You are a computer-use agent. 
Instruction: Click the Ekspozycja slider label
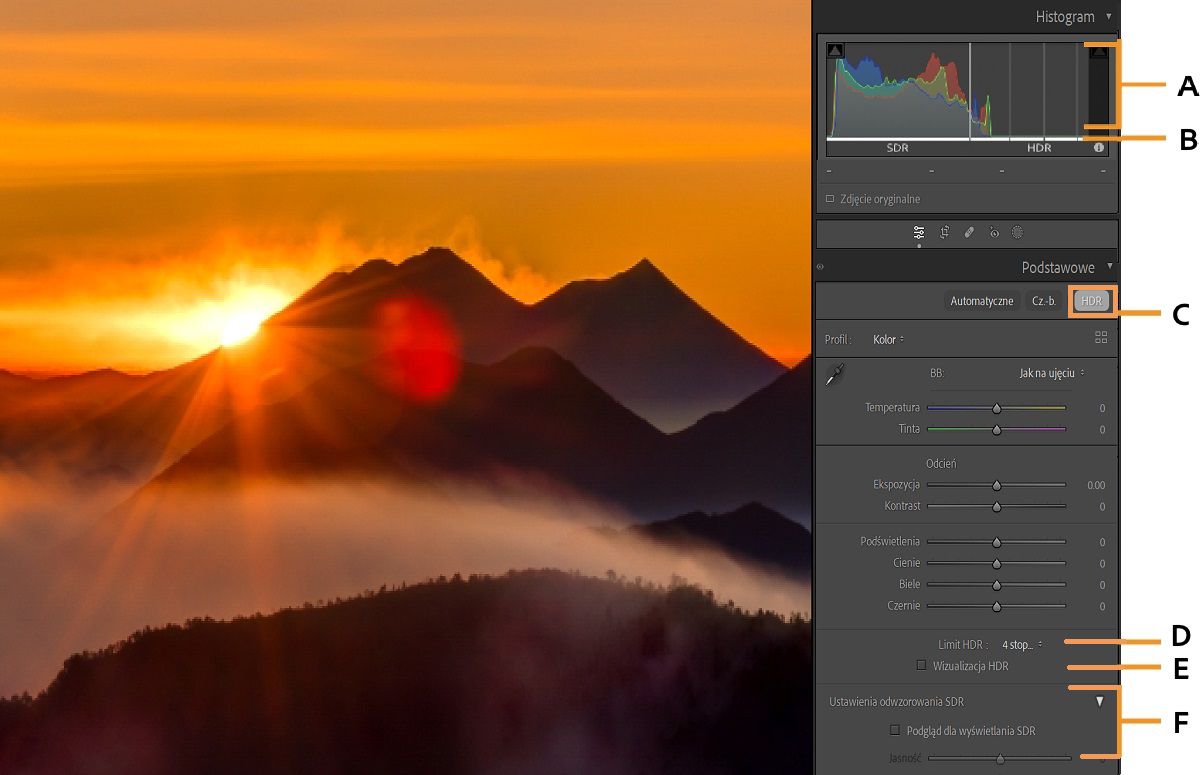pos(896,485)
